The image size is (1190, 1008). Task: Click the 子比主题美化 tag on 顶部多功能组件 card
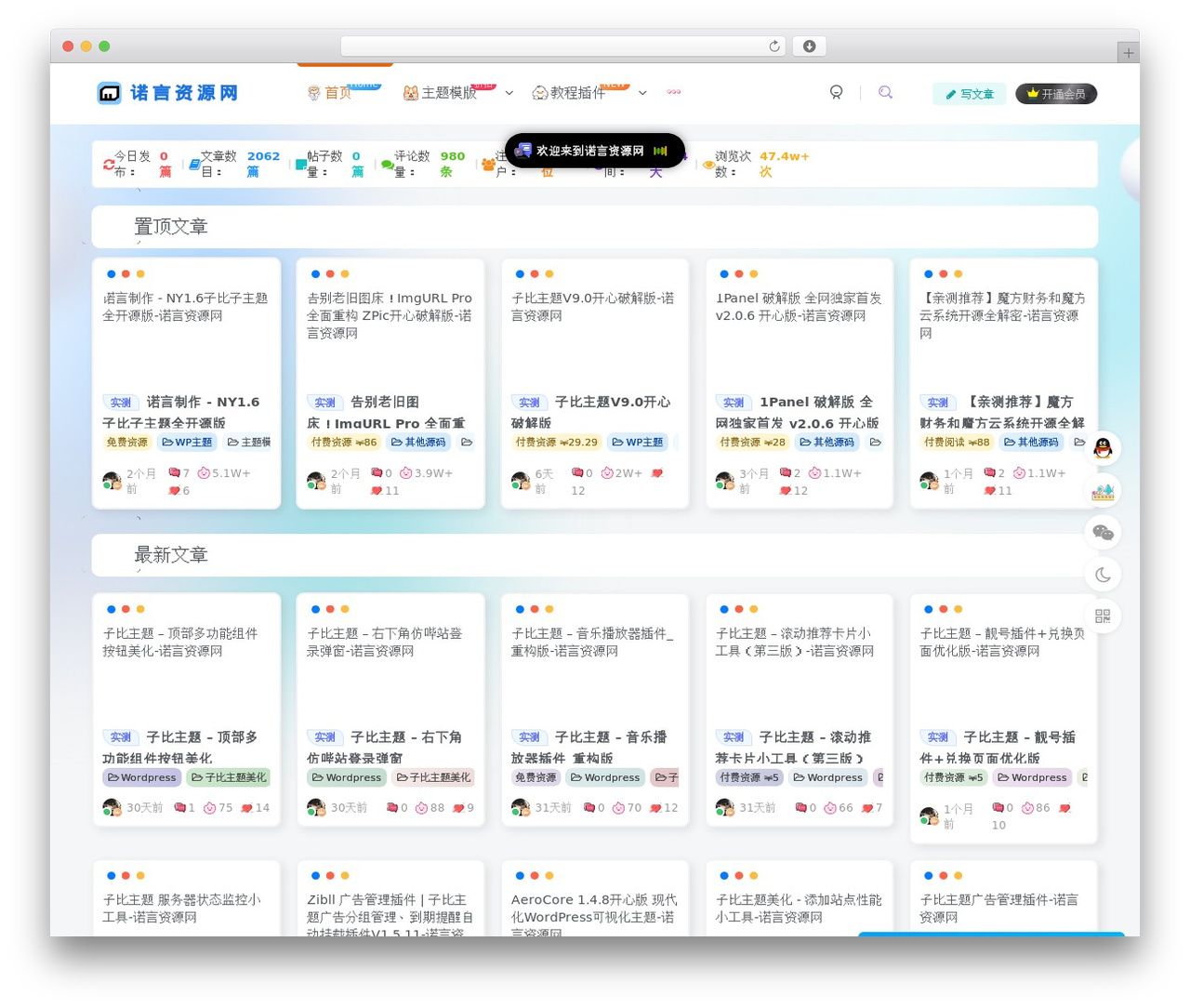pos(229,777)
